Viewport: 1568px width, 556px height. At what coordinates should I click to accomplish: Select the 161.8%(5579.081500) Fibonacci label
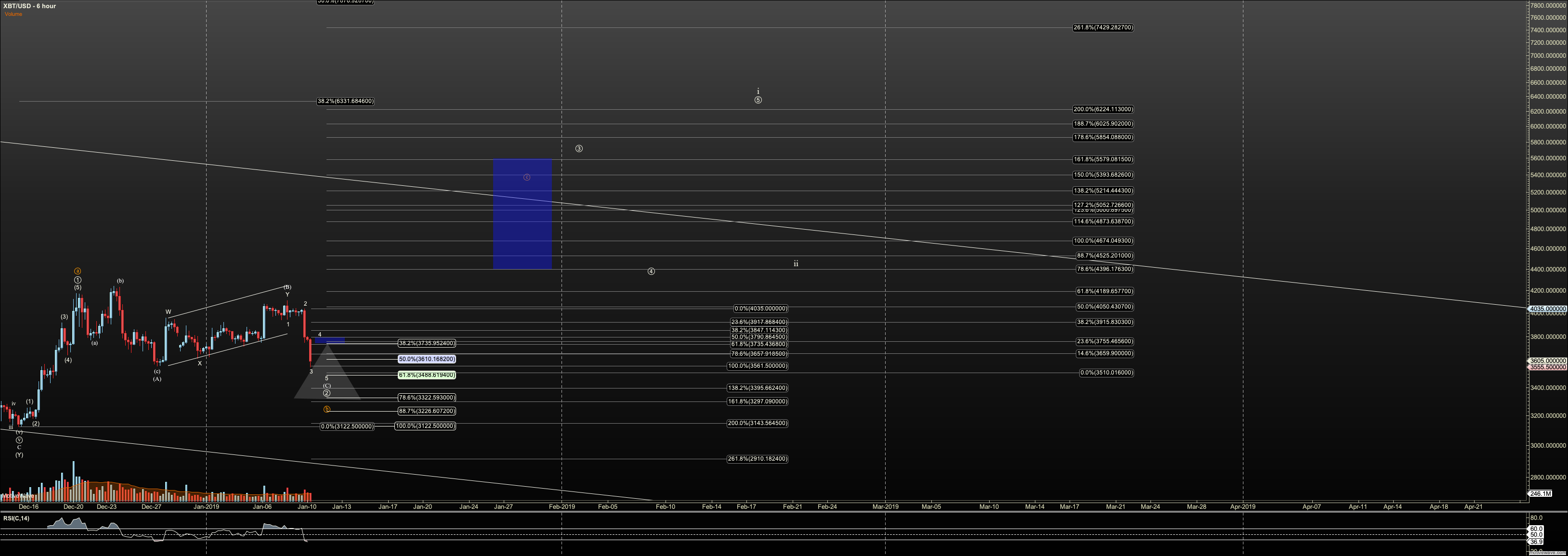[1103, 159]
